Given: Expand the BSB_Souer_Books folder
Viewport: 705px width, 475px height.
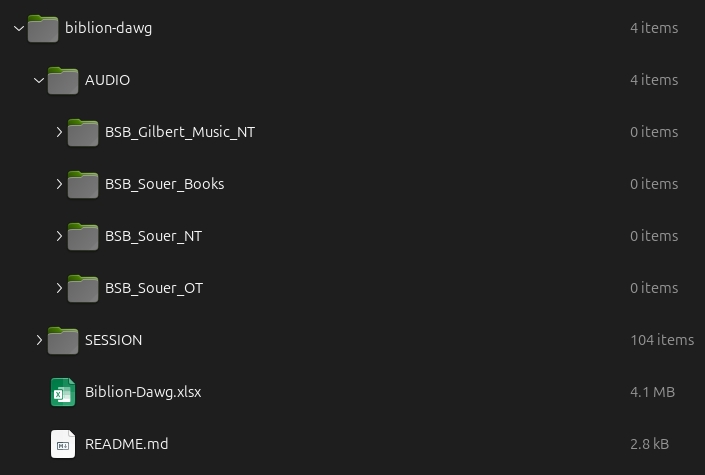Looking at the screenshot, I should tap(59, 184).
